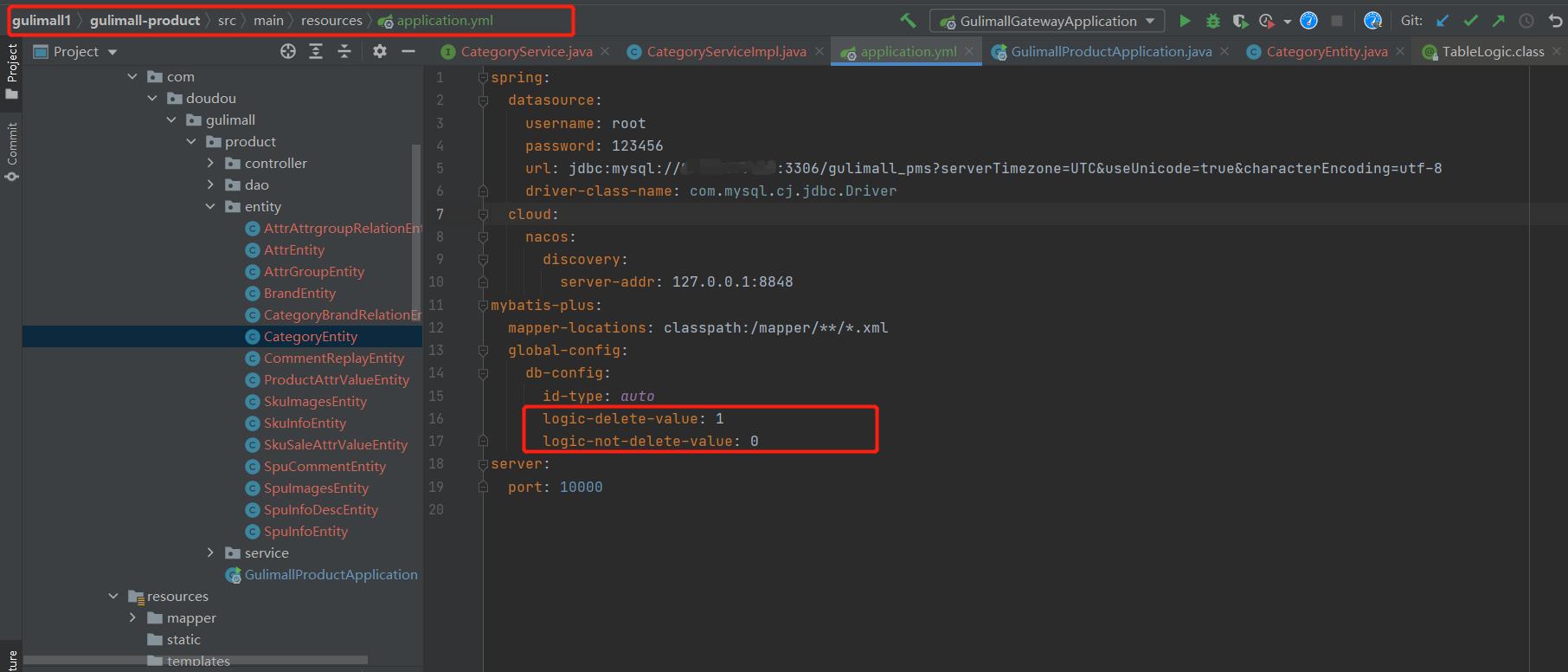Select opened file with the crosshair locate icon
The height and width of the screenshot is (672, 1568).
pyautogui.click(x=288, y=52)
